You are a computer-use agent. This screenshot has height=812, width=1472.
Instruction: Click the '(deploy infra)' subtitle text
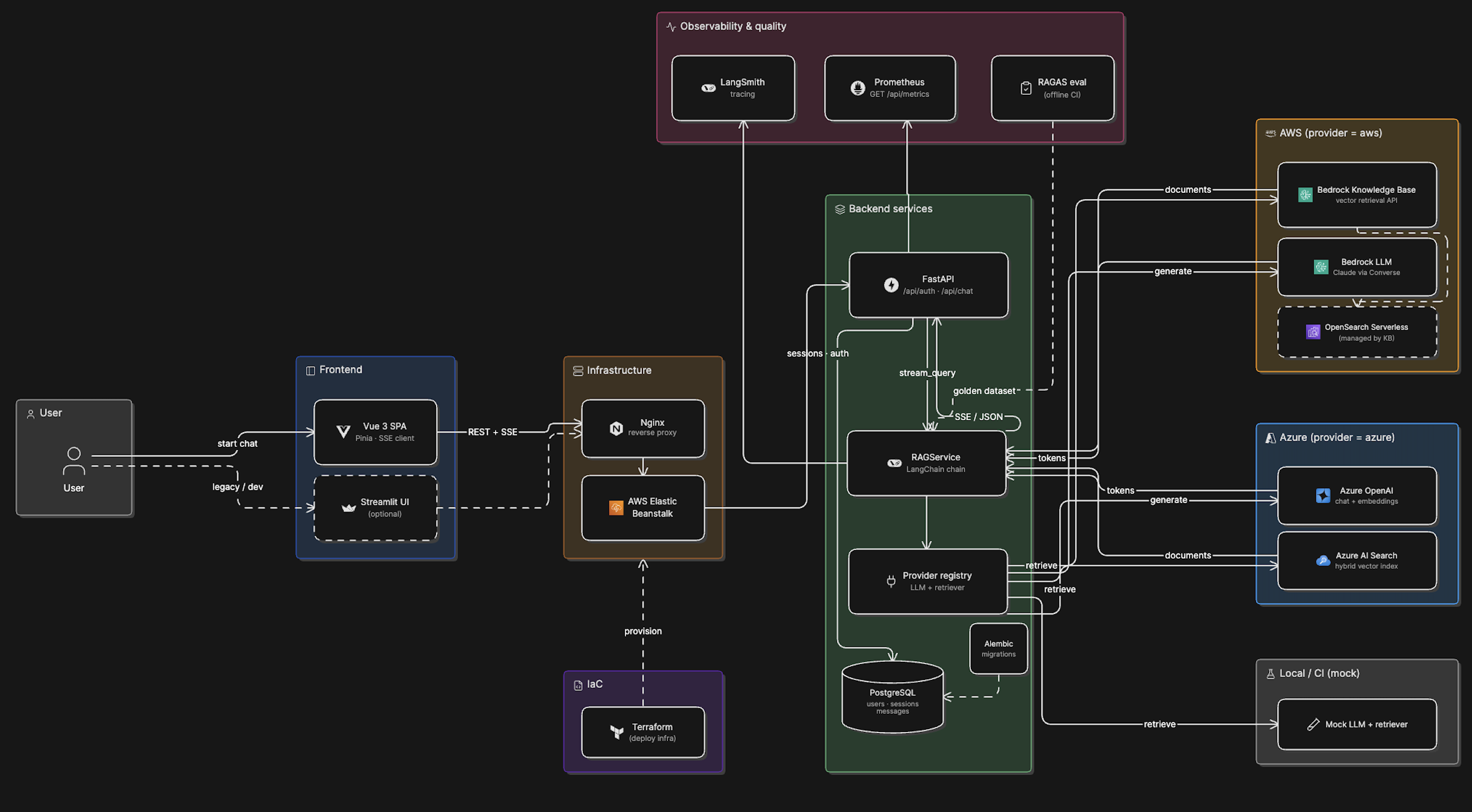[x=652, y=738]
